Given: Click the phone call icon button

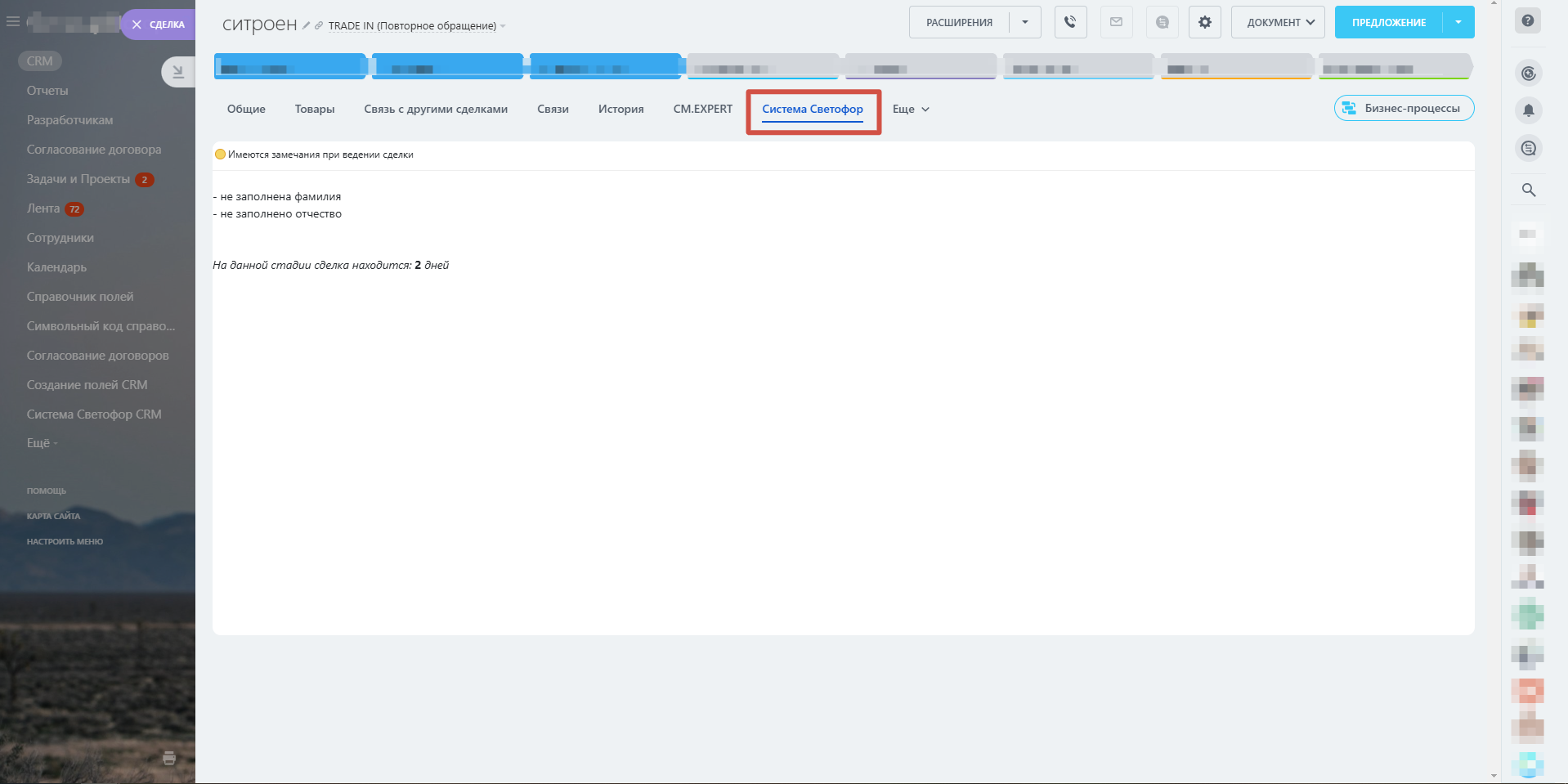Looking at the screenshot, I should tap(1070, 22).
